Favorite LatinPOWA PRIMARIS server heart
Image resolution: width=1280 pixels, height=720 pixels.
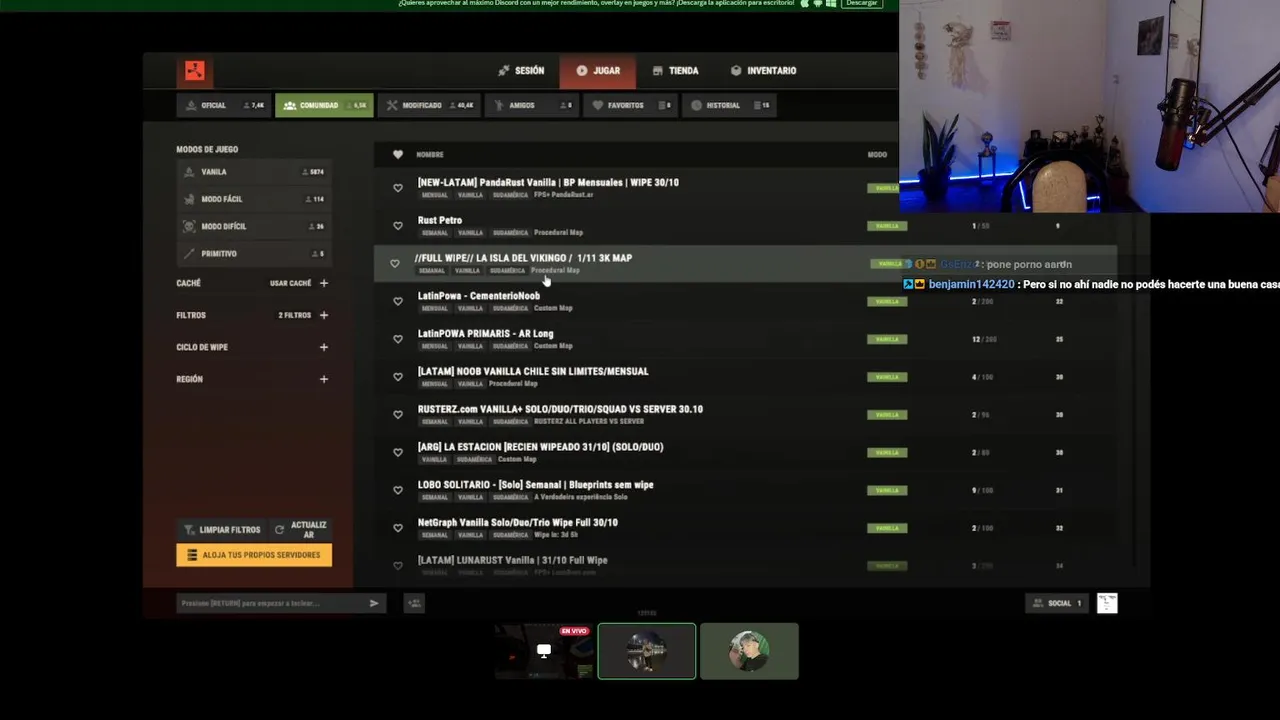click(x=398, y=339)
